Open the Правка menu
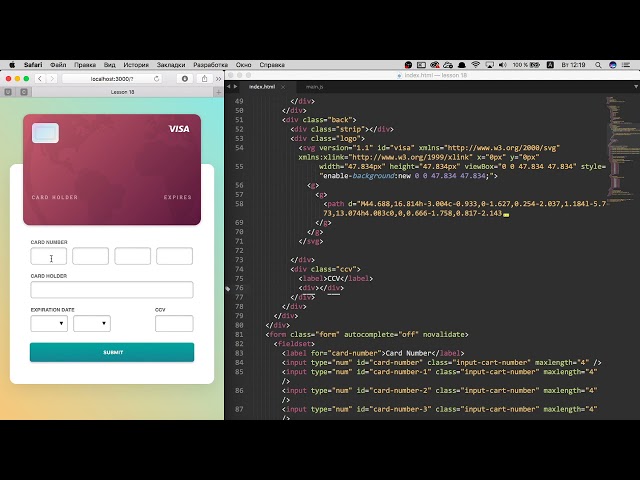The width and height of the screenshot is (640, 480). pyautogui.click(x=85, y=65)
